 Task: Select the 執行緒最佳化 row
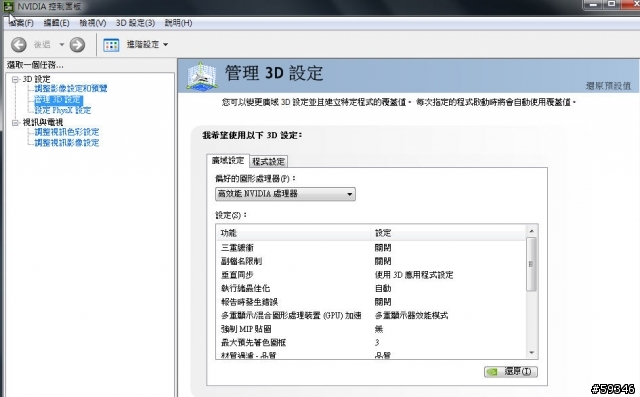click(x=371, y=288)
